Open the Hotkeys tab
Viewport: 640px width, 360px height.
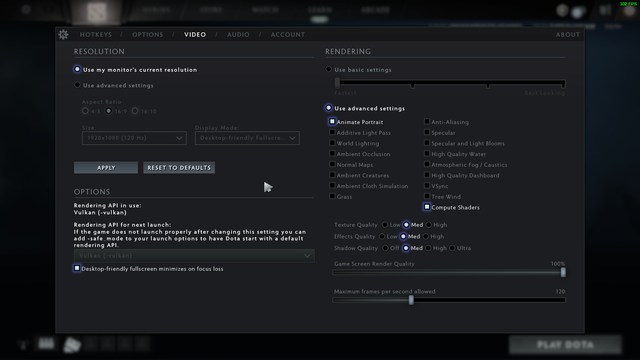[x=96, y=35]
